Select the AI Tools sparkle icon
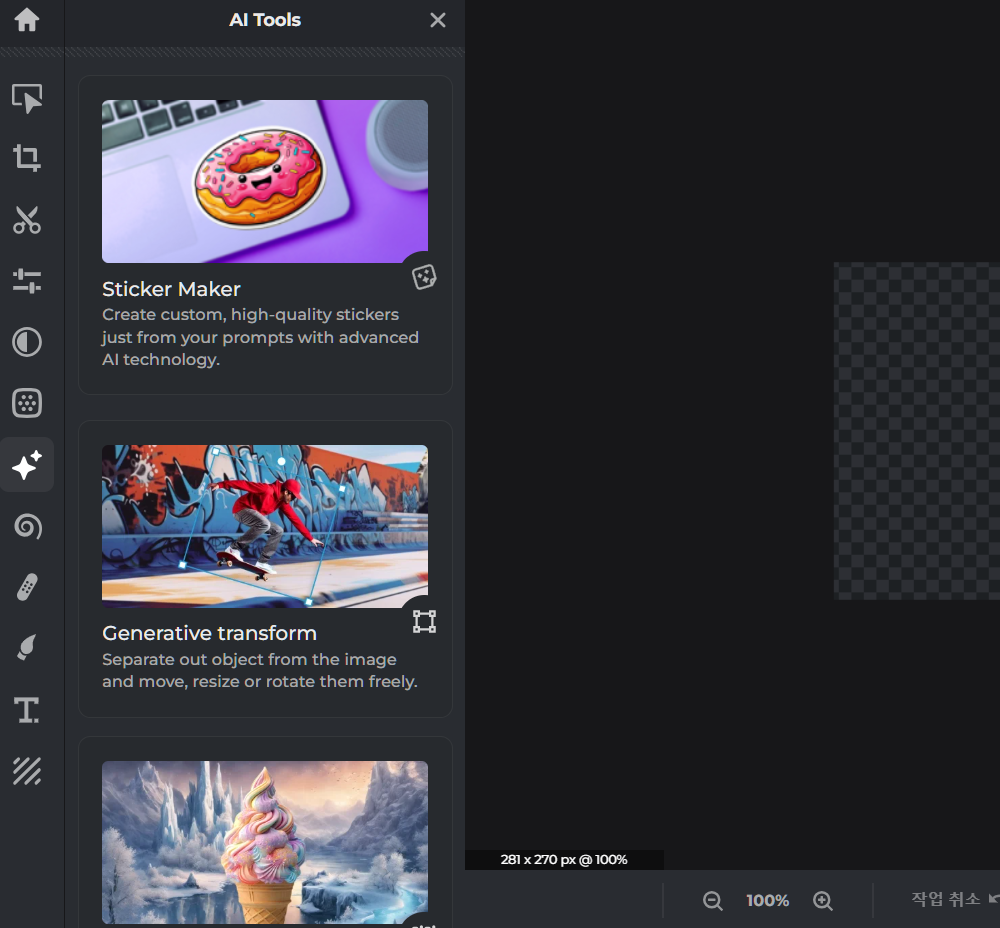 pyautogui.click(x=27, y=464)
